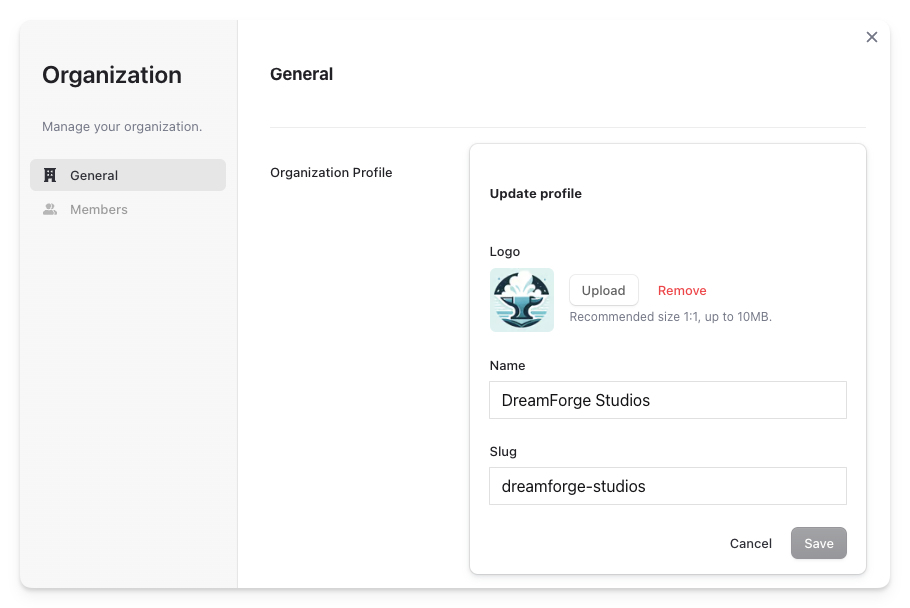Click the large Organization sidebar heading
The image size is (910, 608).
point(112,75)
